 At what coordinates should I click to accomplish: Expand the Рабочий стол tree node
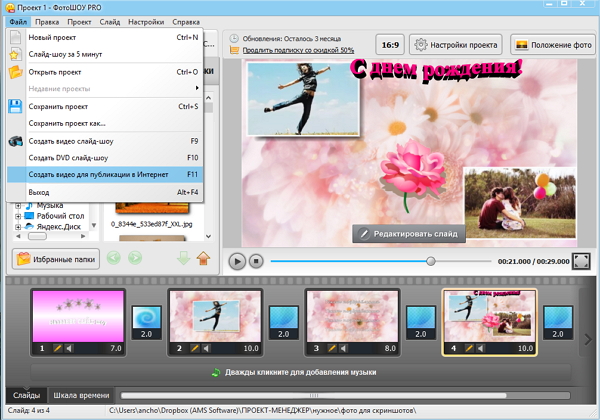(x=17, y=215)
